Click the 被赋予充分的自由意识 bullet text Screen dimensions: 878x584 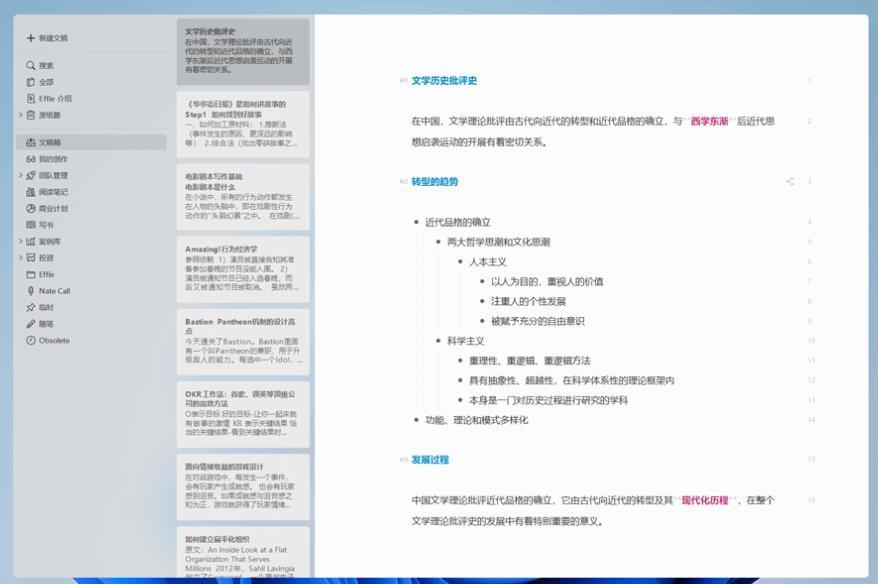[538, 321]
